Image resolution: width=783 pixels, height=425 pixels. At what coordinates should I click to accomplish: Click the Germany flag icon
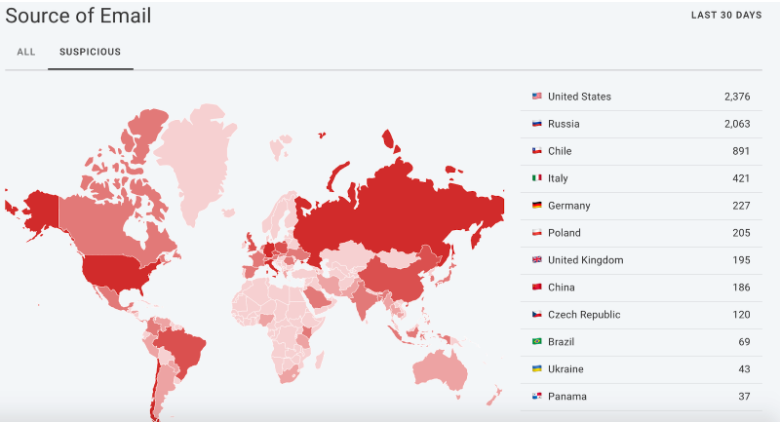(537, 205)
